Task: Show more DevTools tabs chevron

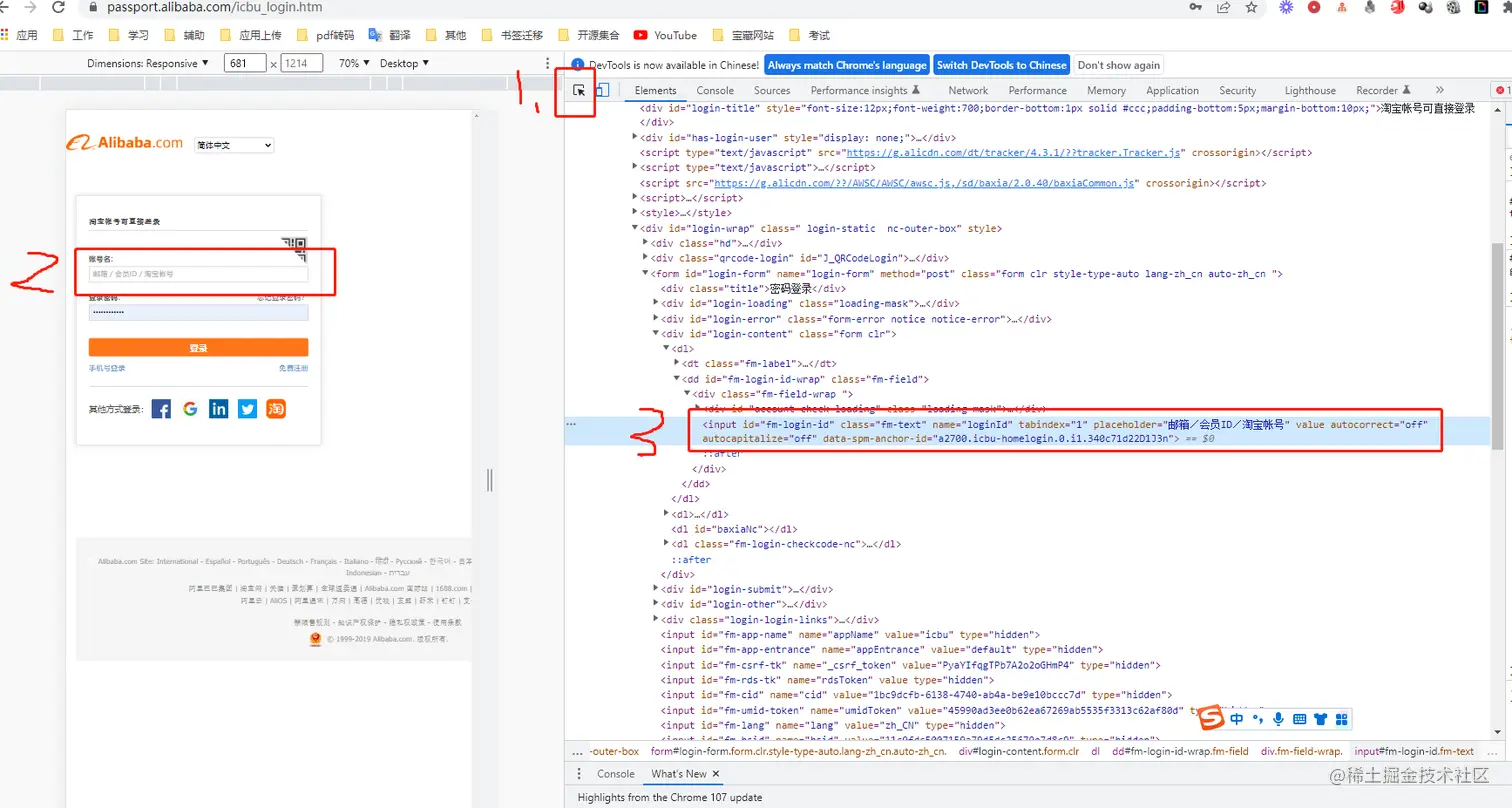Action: [x=1439, y=90]
